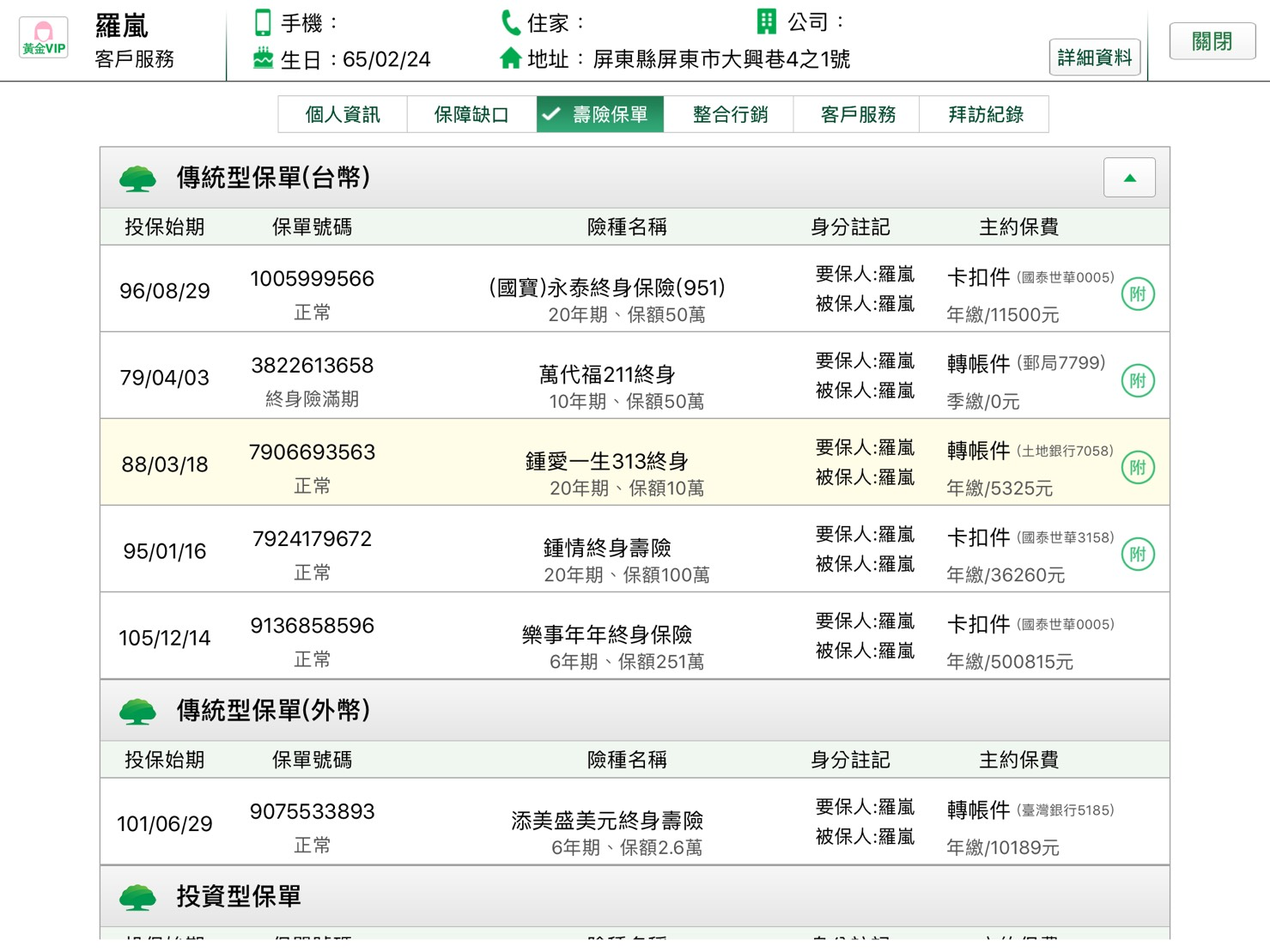Tap tree icon beside 傳統型保單(台幣)

click(137, 179)
